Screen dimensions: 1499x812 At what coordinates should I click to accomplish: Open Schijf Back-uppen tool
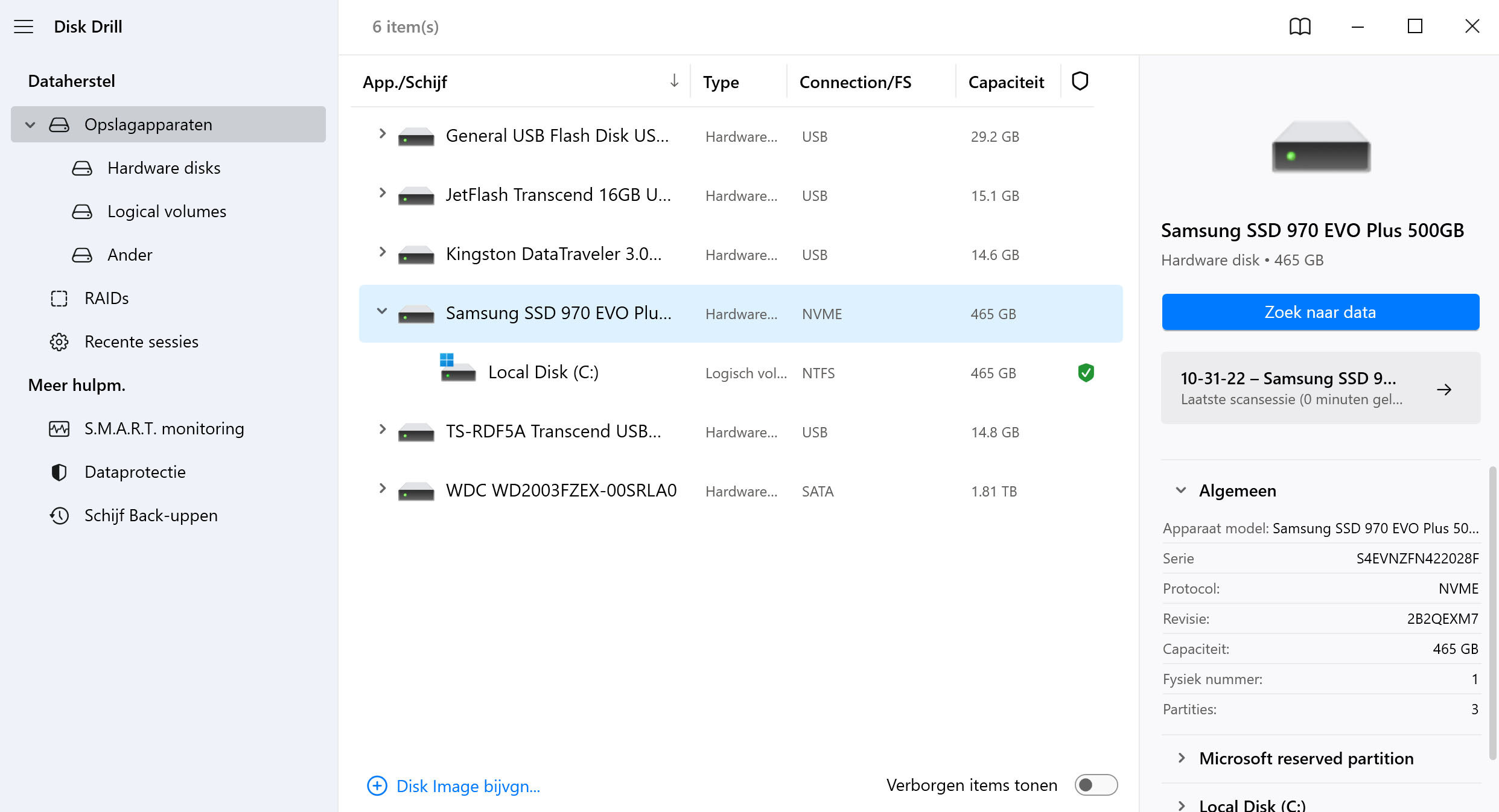point(151,516)
